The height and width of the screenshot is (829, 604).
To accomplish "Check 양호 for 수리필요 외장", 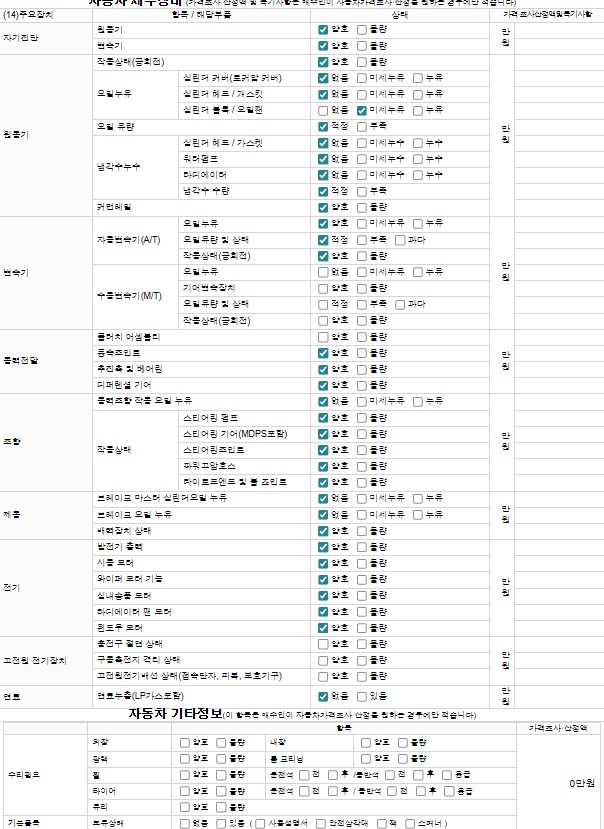I will click(185, 743).
